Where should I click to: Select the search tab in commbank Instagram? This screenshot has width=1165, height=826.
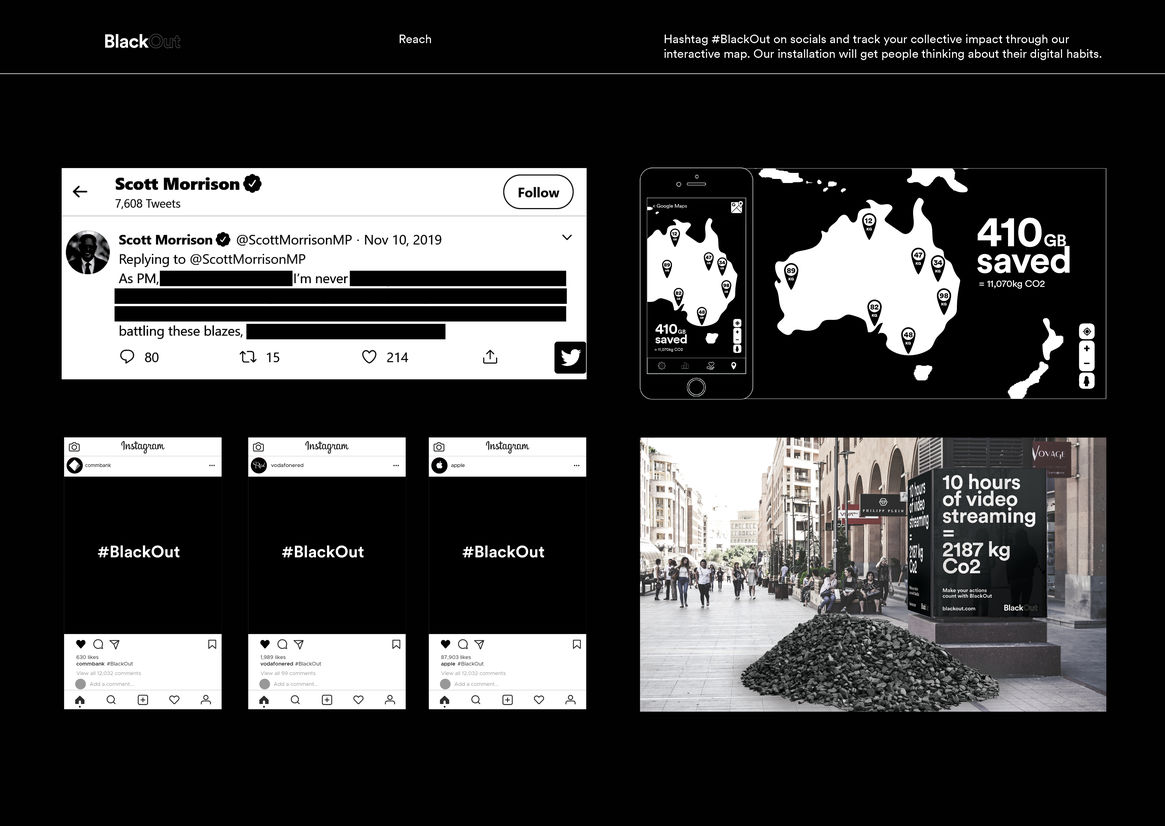[x=111, y=700]
